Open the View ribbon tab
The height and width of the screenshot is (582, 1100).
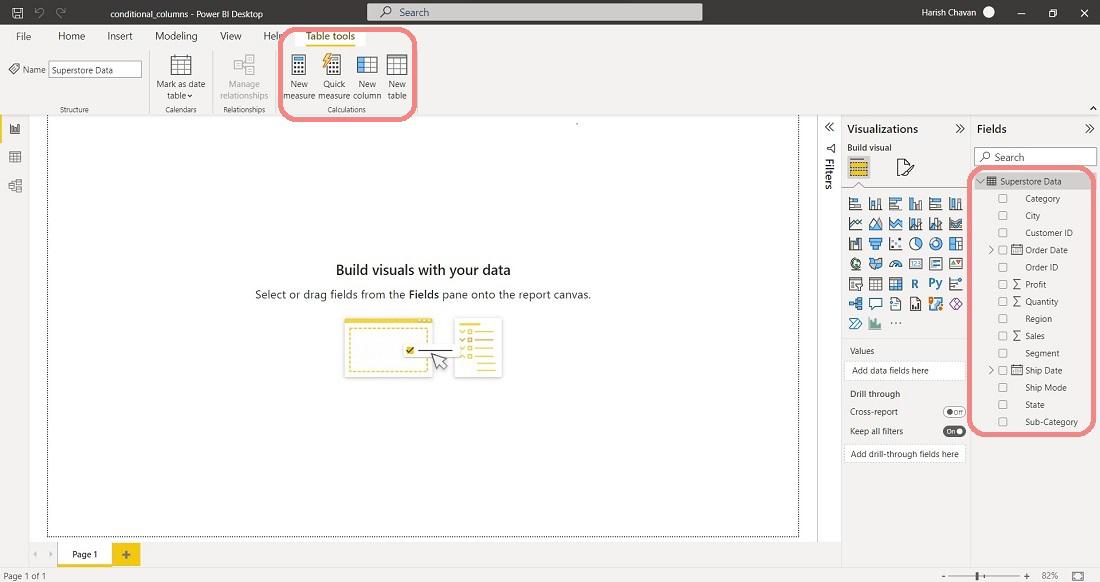coord(231,36)
